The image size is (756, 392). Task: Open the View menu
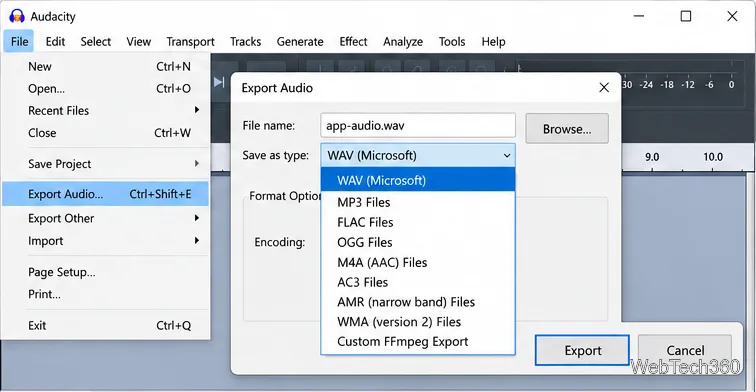click(138, 42)
